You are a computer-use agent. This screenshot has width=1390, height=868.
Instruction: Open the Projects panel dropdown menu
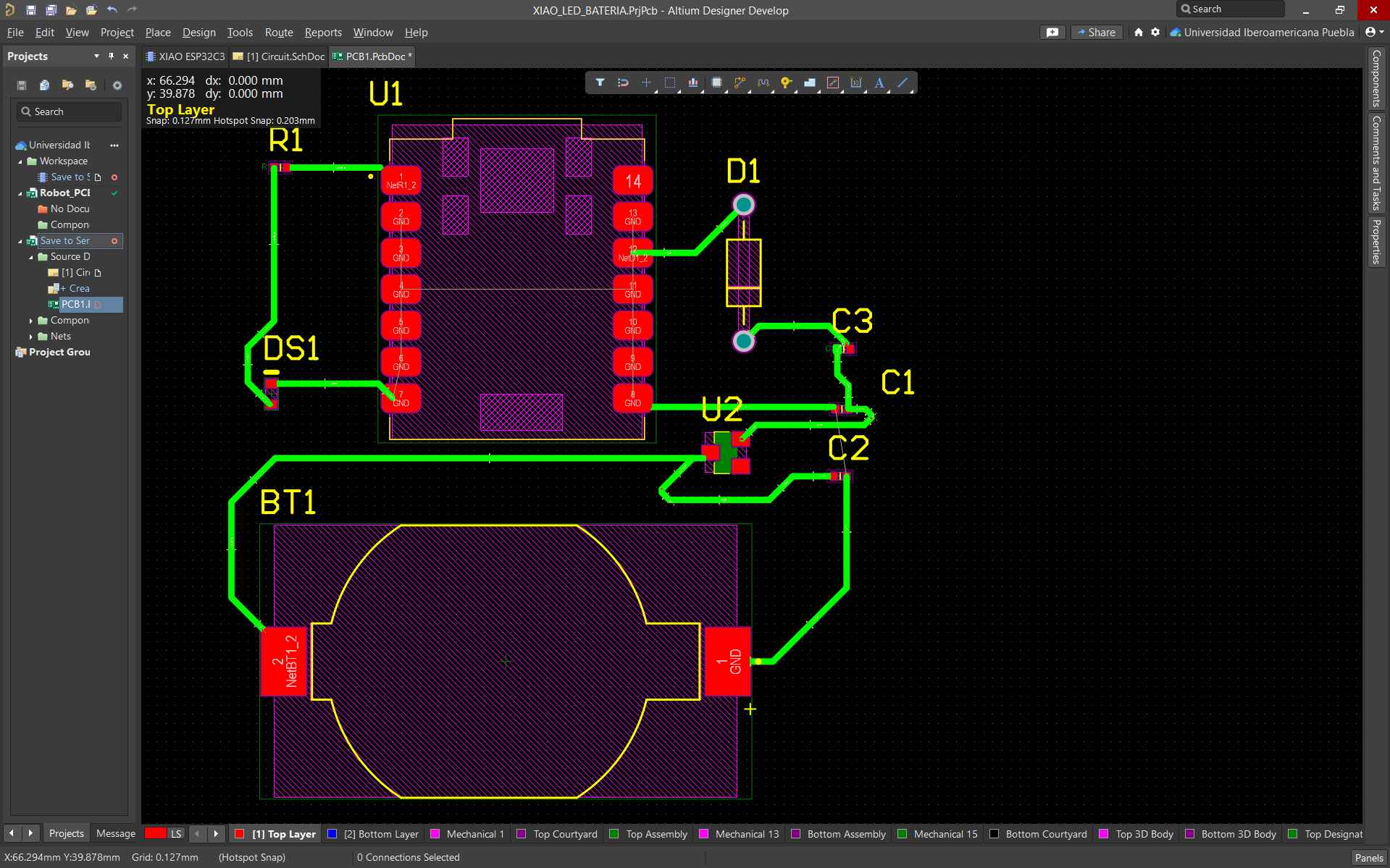(96, 56)
